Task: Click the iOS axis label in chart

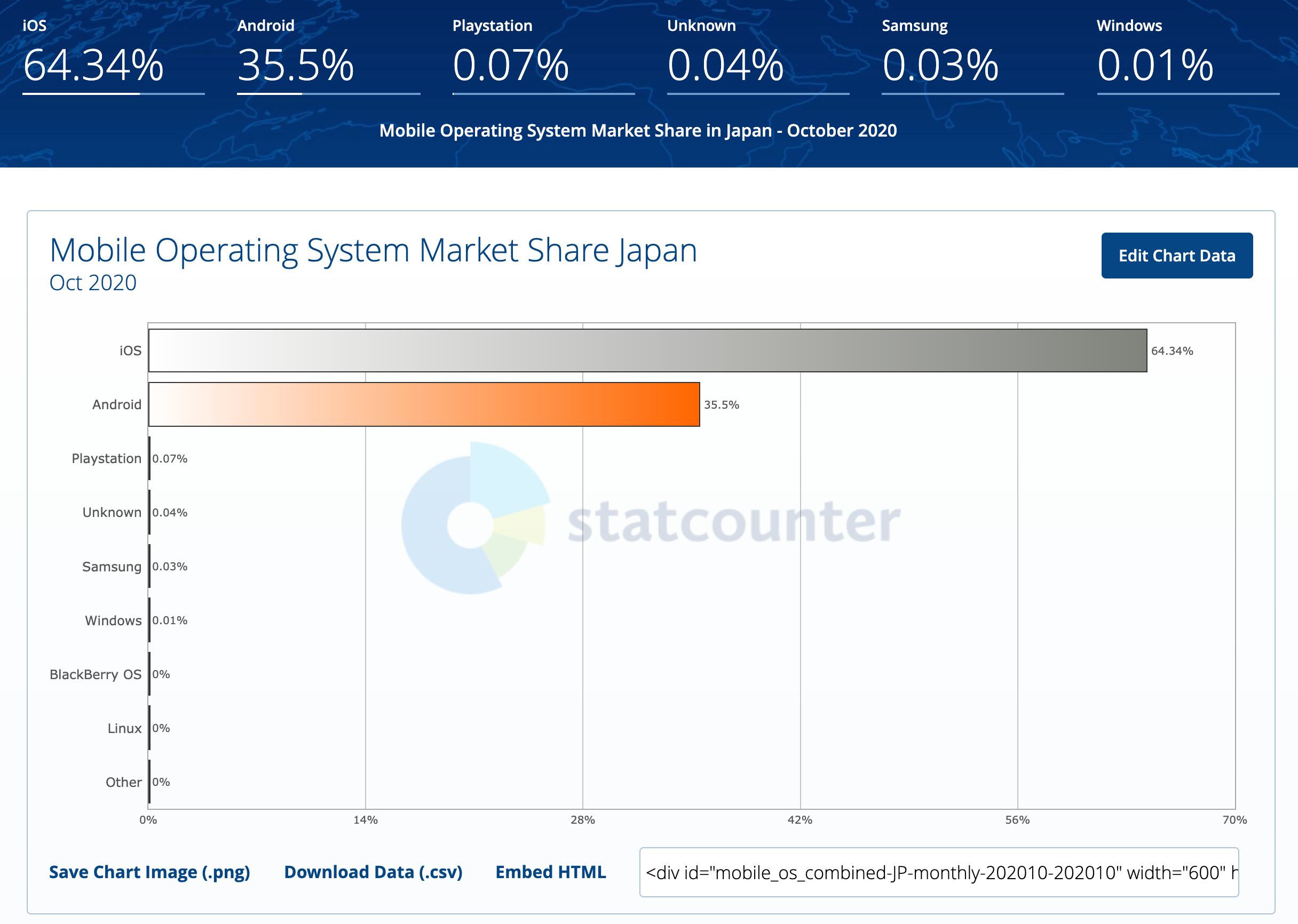Action: pyautogui.click(x=130, y=351)
